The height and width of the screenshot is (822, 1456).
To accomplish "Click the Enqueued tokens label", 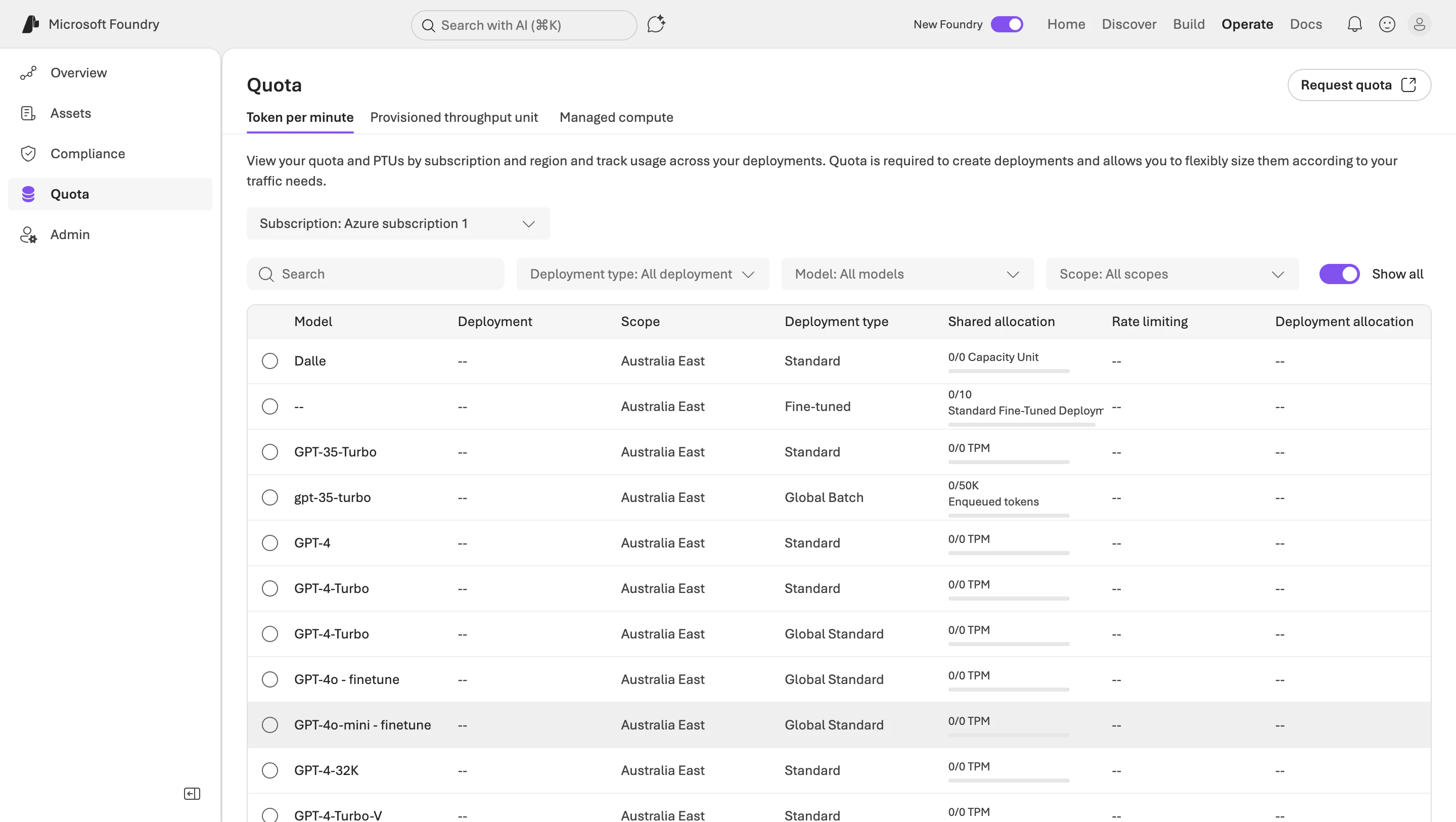I will [x=993, y=502].
